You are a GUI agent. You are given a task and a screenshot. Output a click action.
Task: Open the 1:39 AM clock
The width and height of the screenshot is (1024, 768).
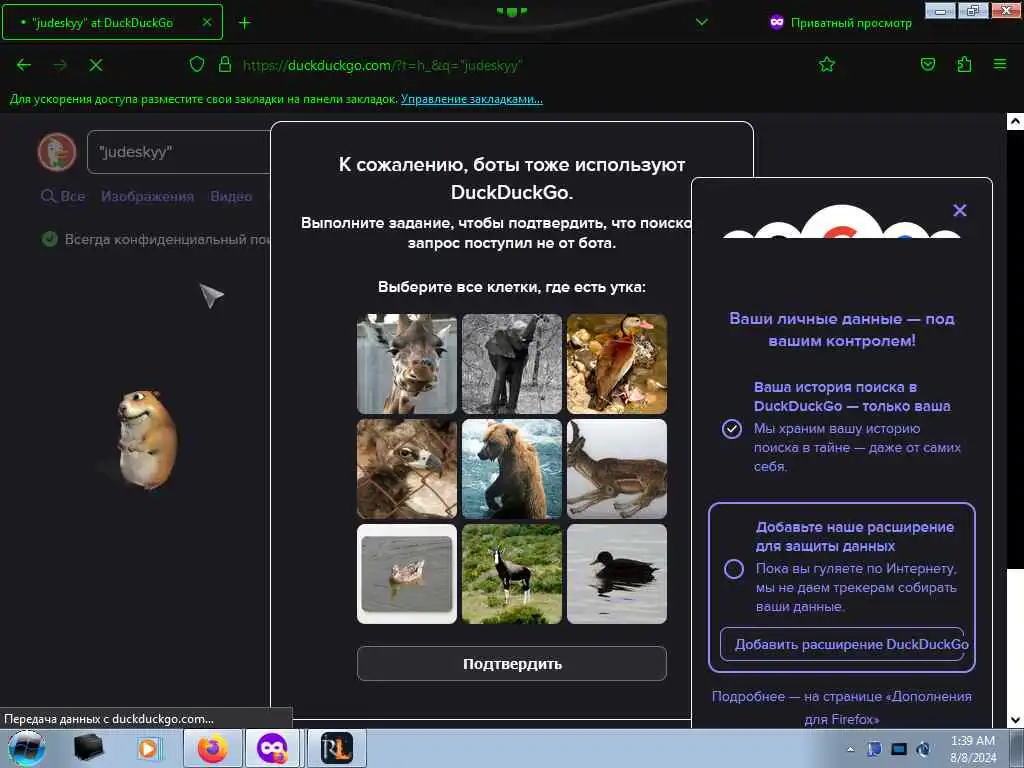coord(972,748)
